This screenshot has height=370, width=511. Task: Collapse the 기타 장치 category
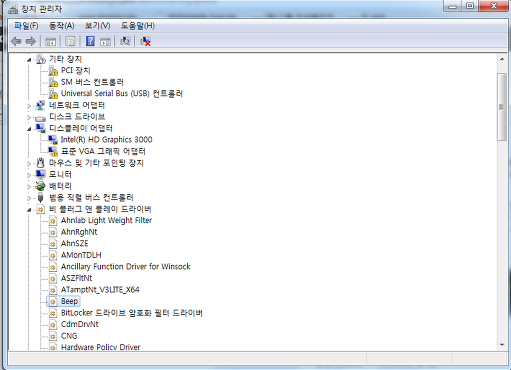point(29,60)
